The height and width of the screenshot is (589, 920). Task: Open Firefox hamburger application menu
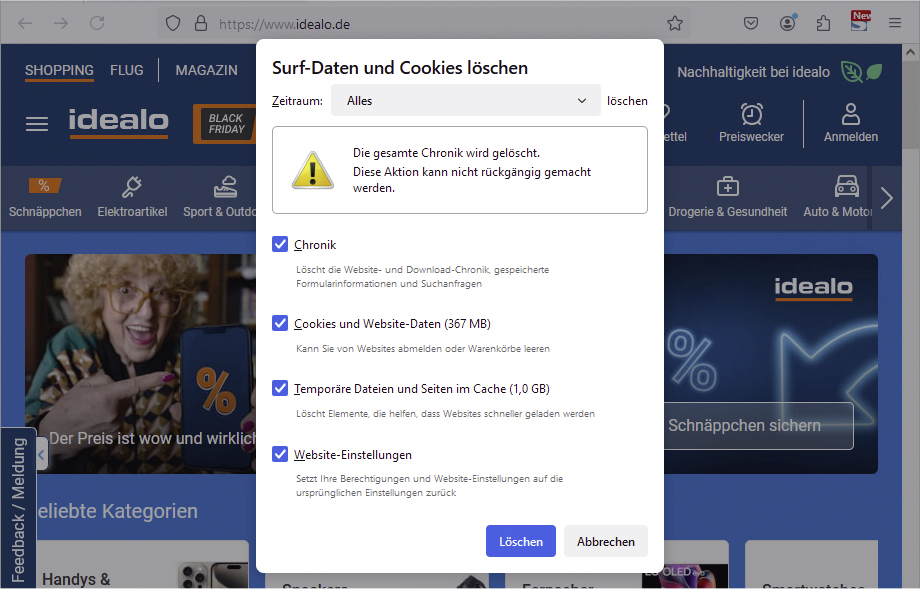[x=895, y=23]
